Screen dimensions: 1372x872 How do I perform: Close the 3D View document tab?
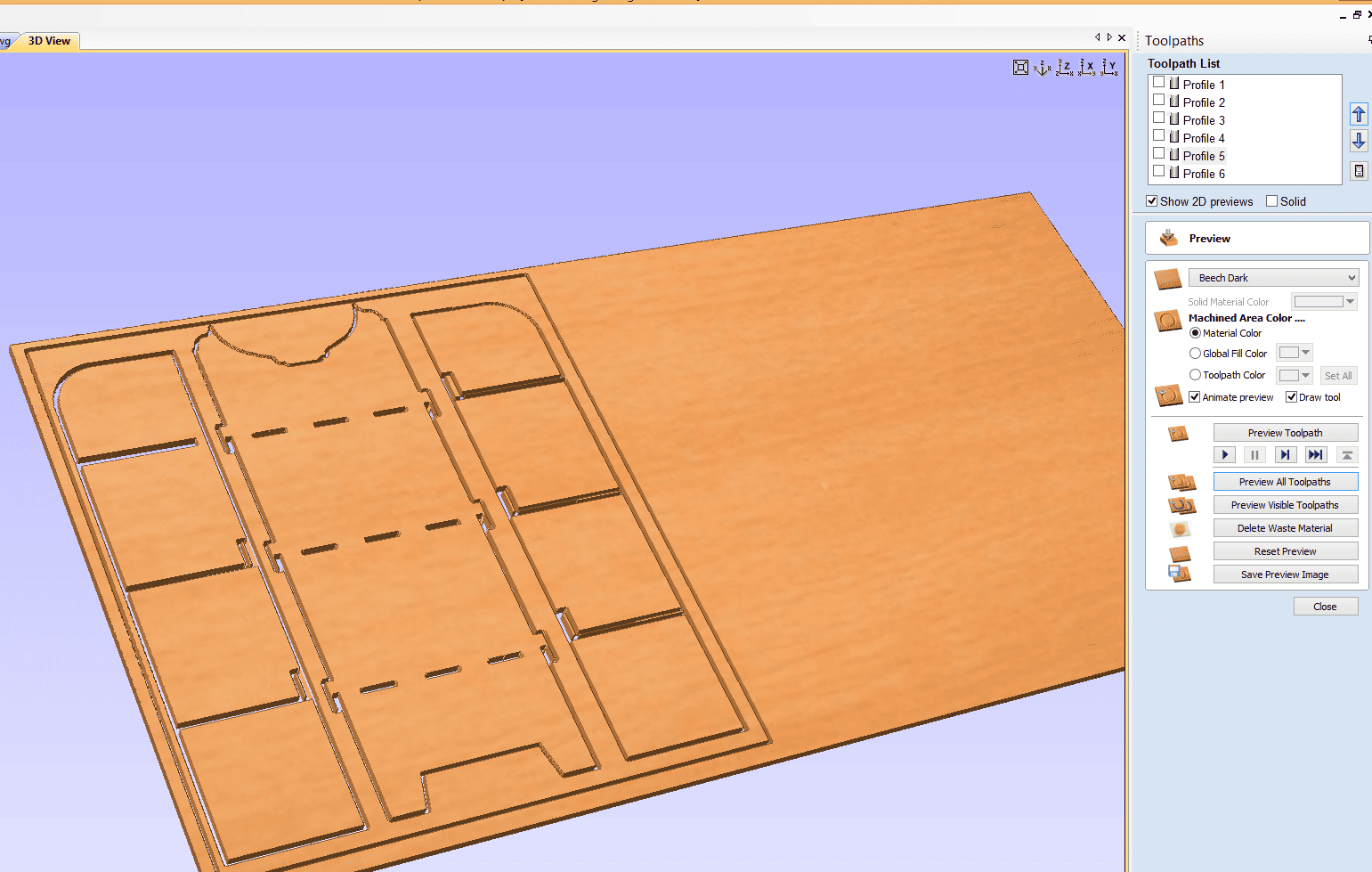coord(1122,37)
